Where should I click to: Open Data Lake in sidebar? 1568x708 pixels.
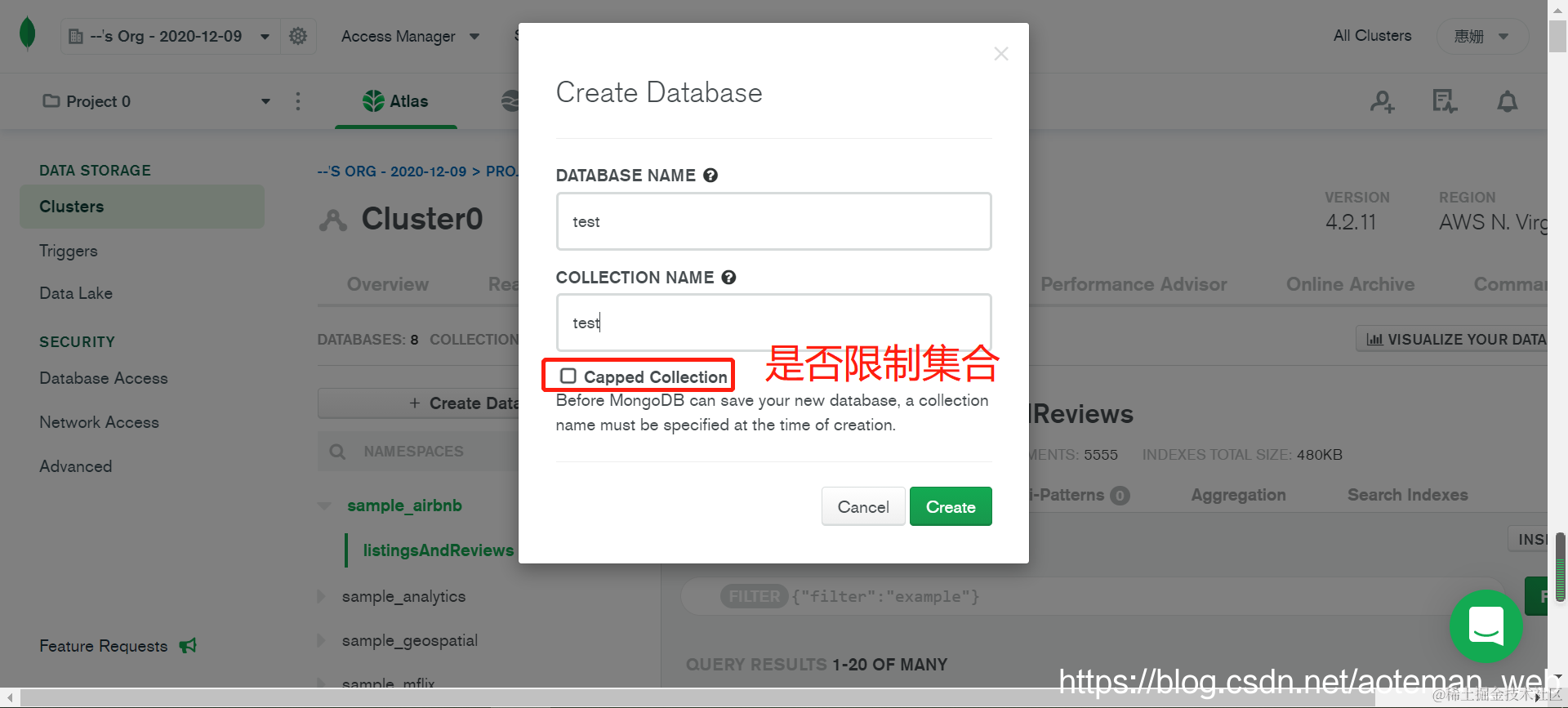[76, 293]
